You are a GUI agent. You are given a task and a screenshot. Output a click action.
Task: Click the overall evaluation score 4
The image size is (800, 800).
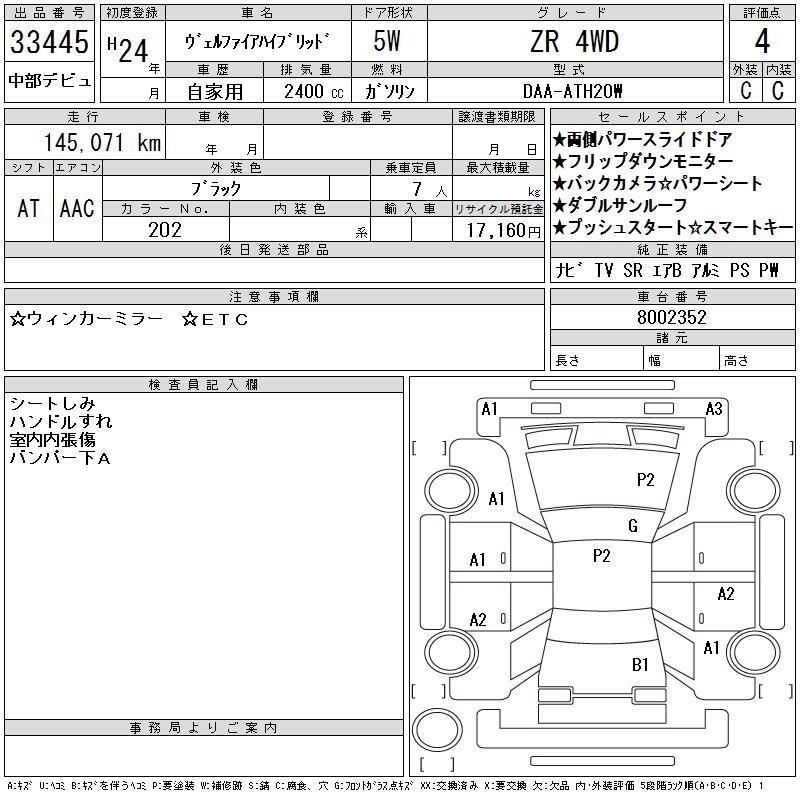(762, 41)
